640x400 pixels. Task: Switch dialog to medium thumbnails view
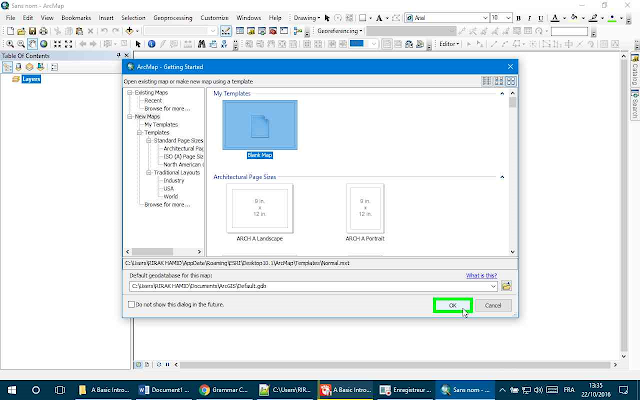[499, 81]
